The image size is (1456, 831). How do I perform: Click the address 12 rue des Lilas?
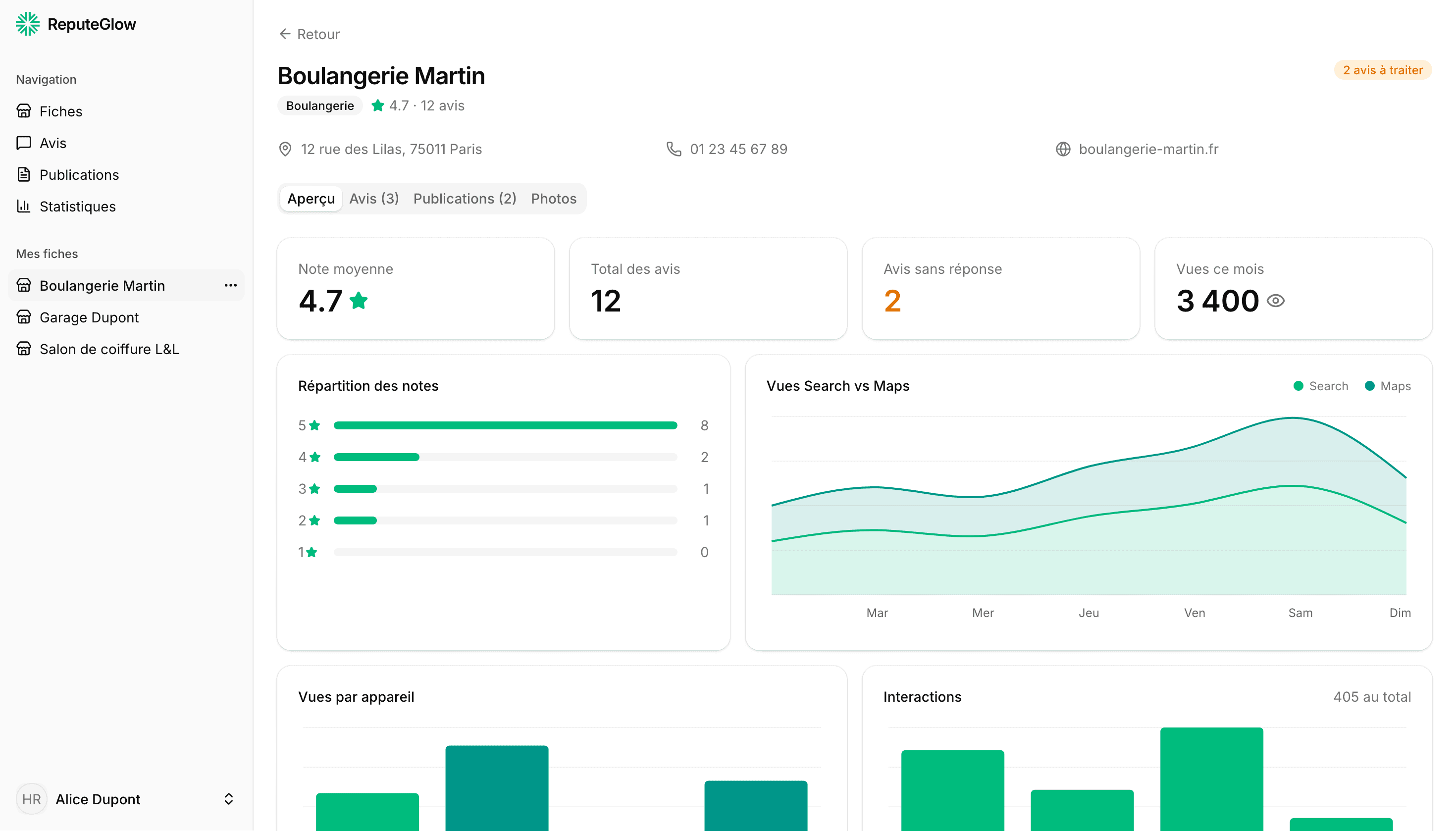point(391,149)
